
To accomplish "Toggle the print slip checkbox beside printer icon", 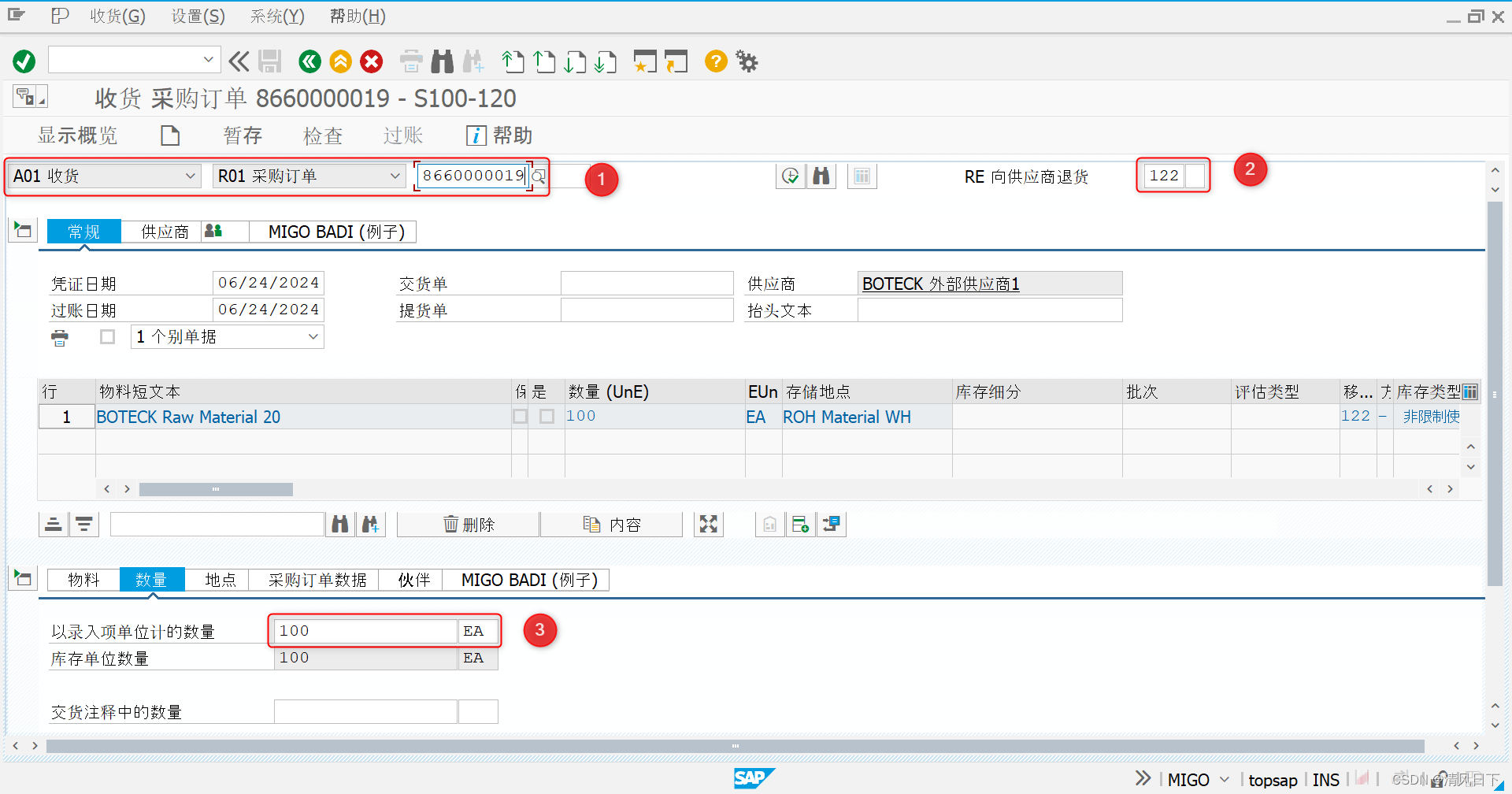I will click(108, 337).
